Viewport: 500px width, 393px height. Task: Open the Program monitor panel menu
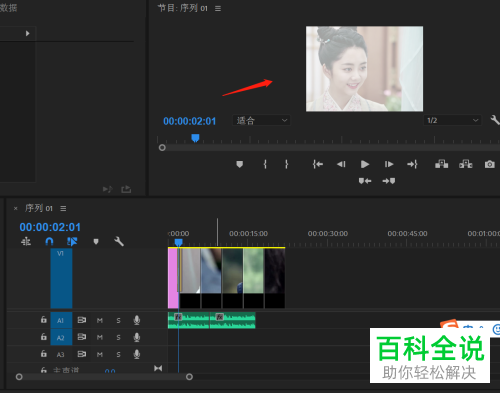tap(218, 8)
